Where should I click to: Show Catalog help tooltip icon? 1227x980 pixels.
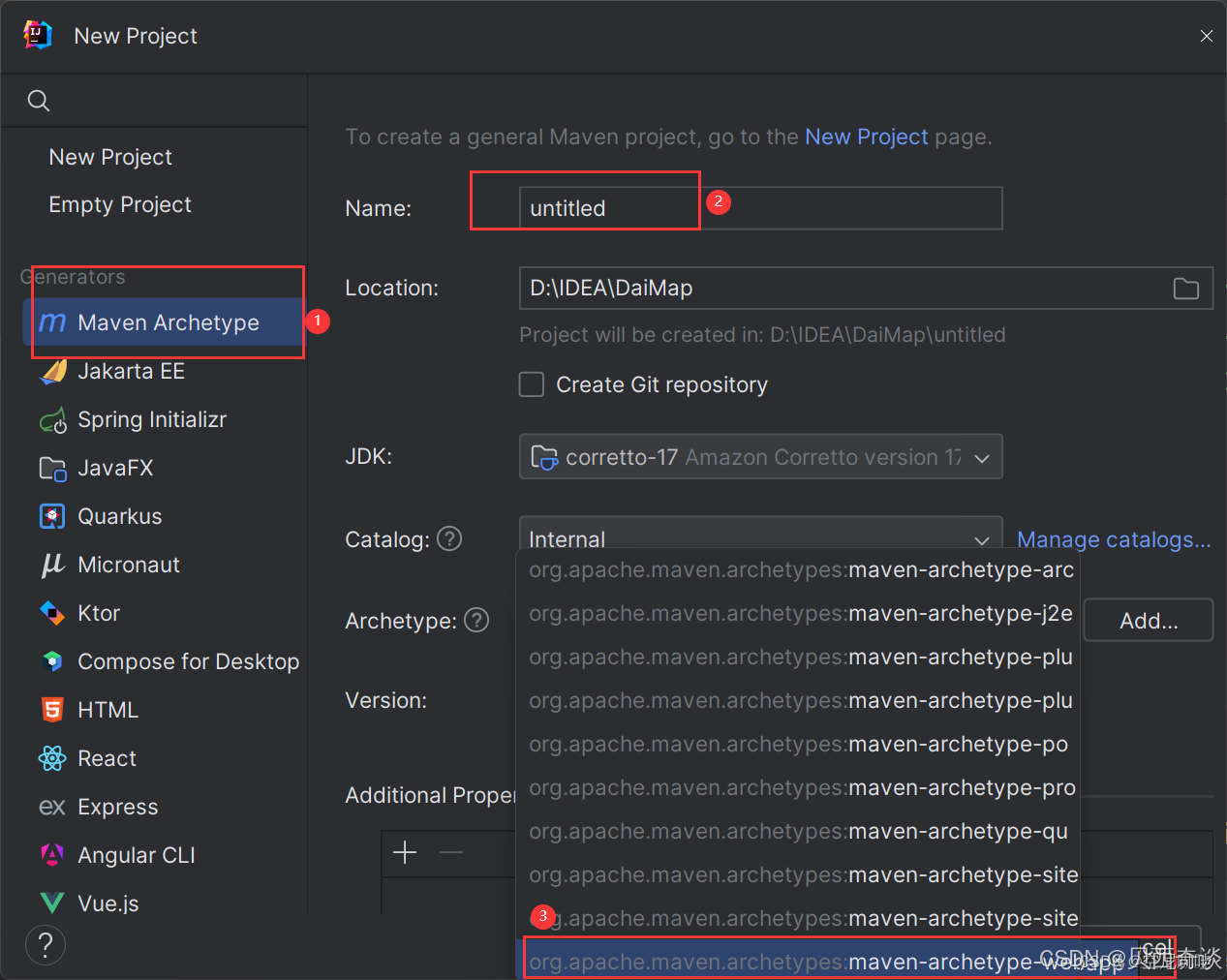tap(449, 538)
